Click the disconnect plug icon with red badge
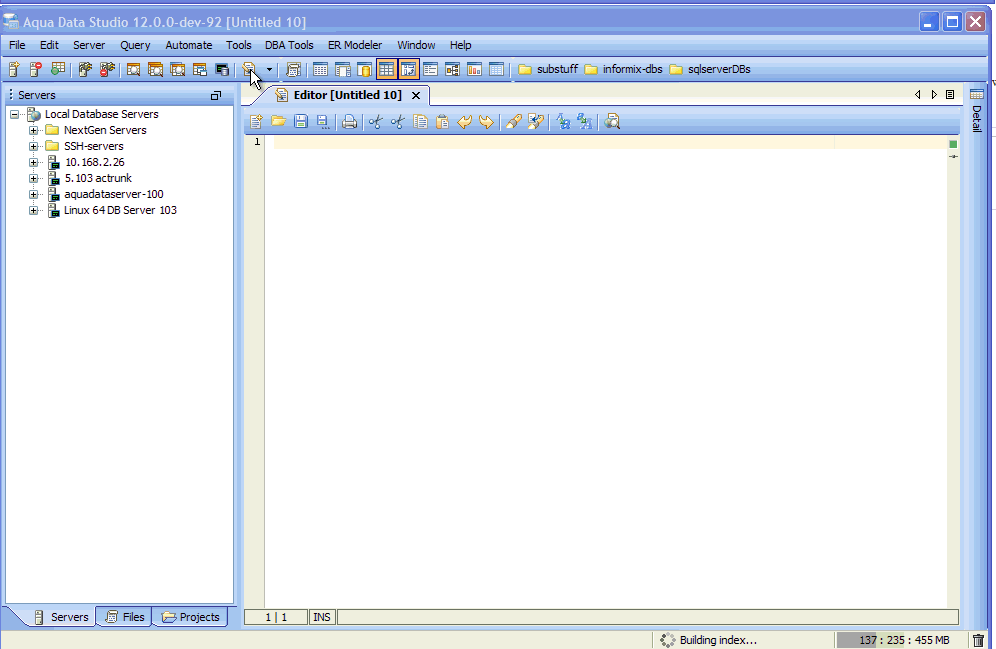Screen dimensions: 996x649 (x=107, y=69)
